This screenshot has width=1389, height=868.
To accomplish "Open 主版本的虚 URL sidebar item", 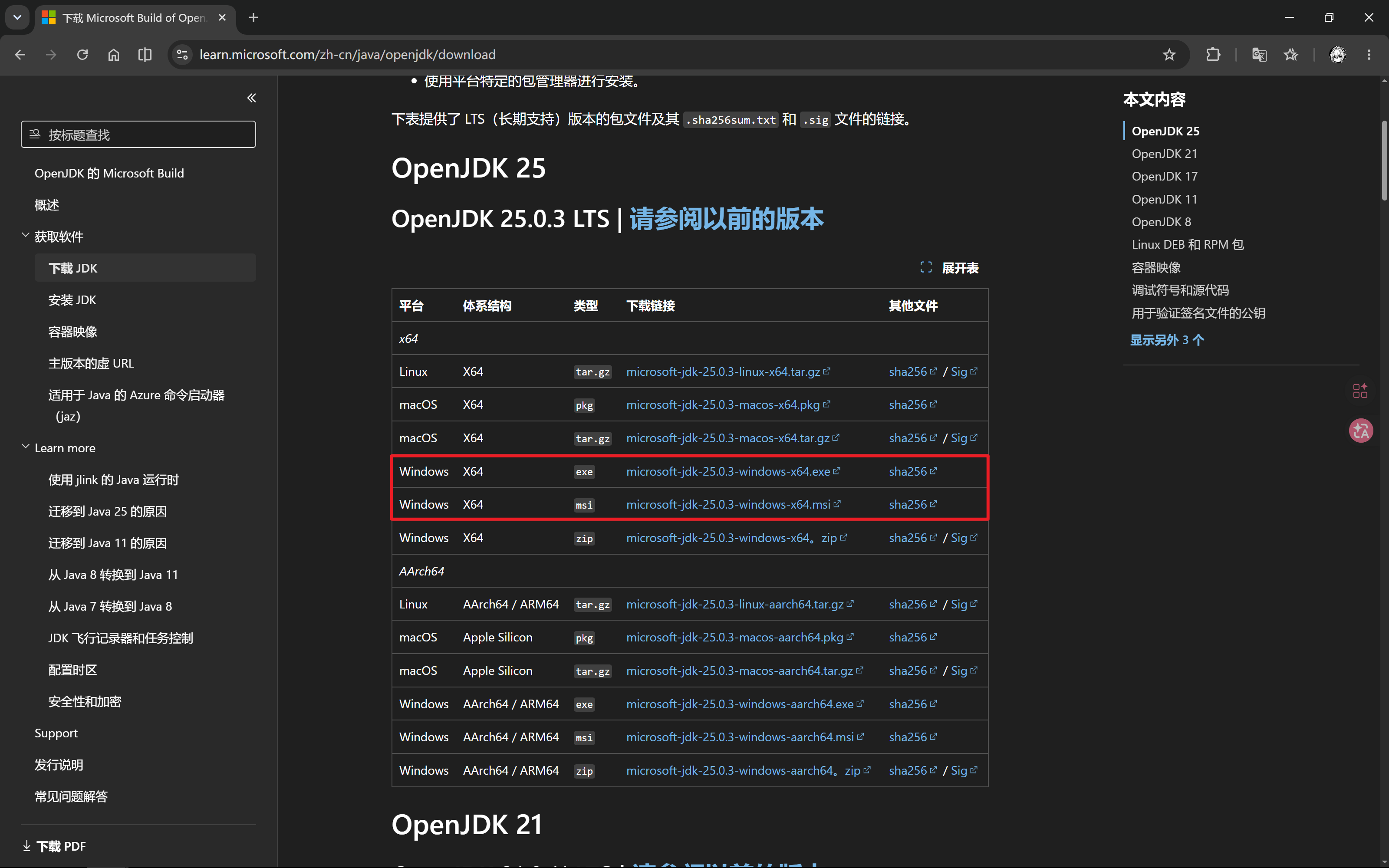I will coord(91,363).
